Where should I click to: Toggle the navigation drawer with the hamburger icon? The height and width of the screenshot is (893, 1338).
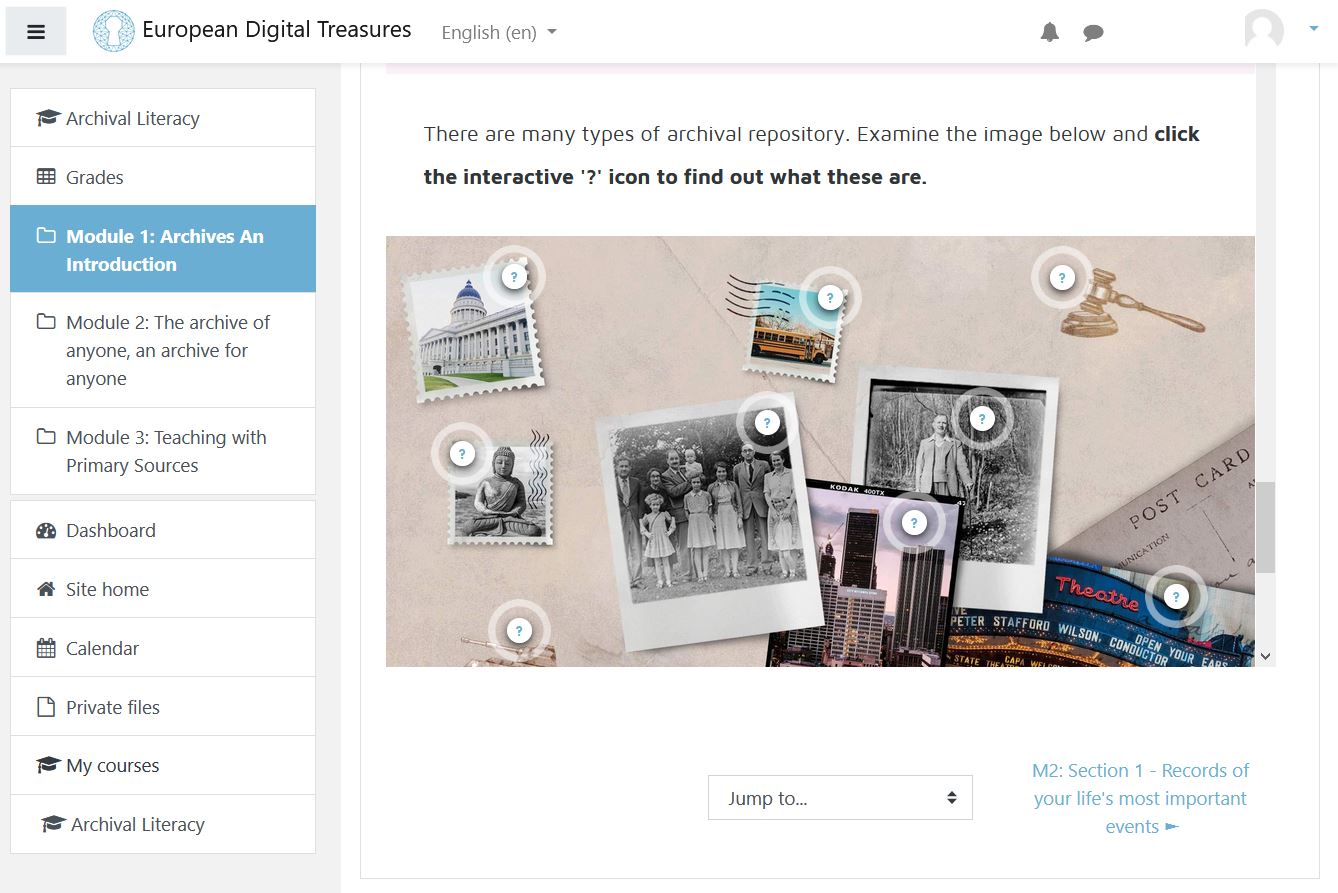point(36,31)
